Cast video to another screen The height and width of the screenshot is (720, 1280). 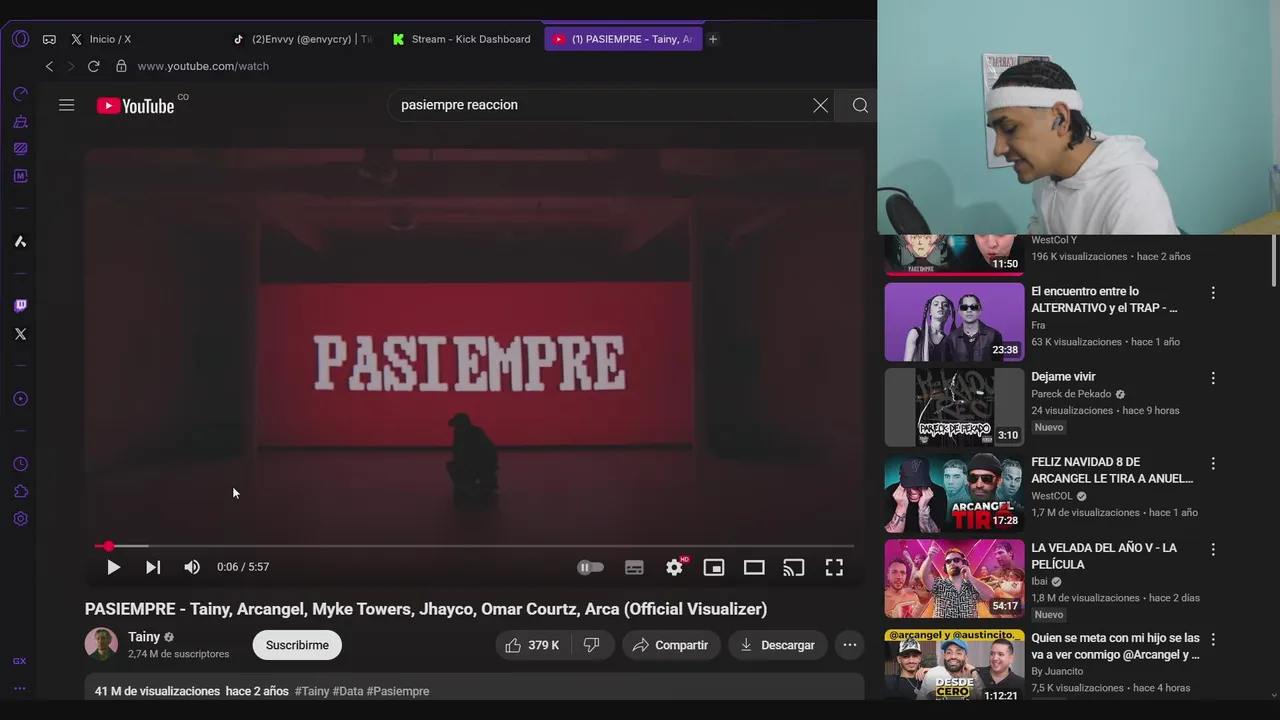[794, 567]
